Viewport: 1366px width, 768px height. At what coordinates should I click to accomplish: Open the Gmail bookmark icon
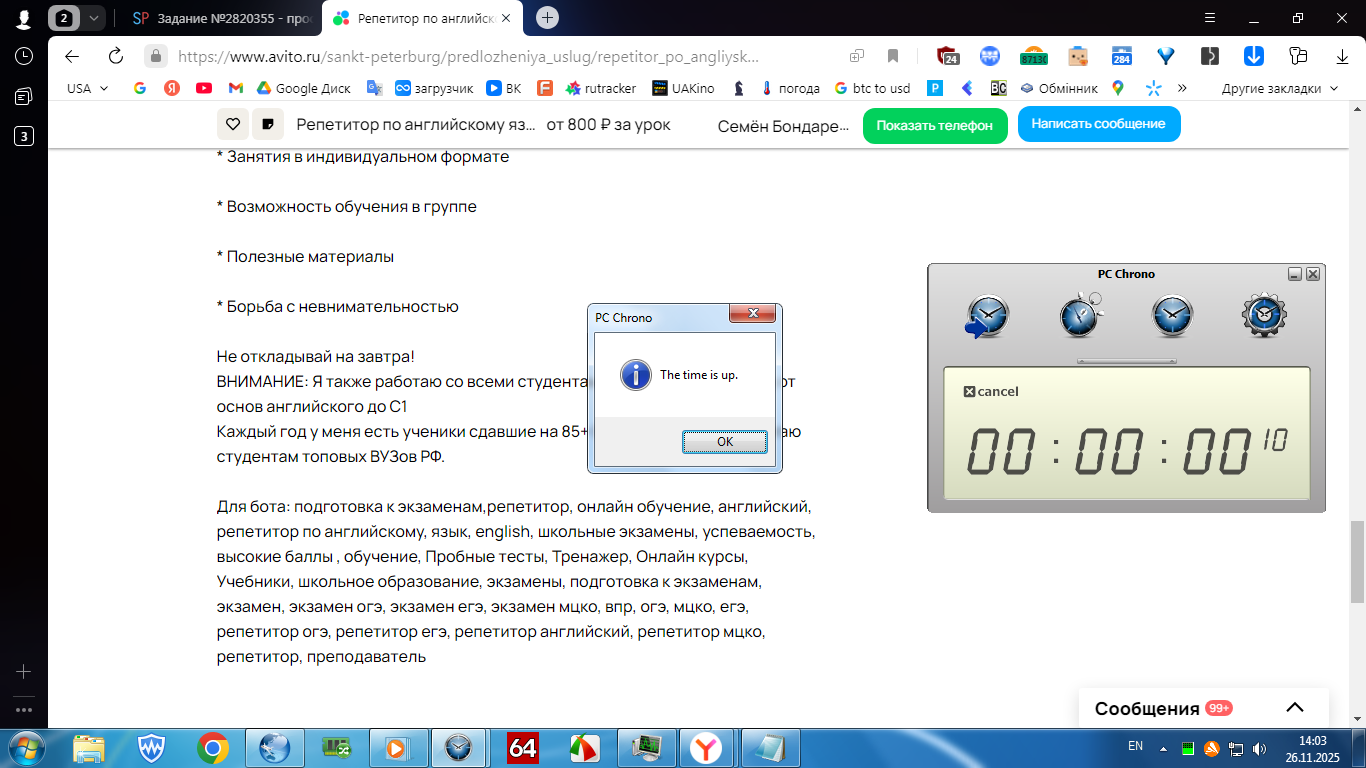tap(236, 88)
